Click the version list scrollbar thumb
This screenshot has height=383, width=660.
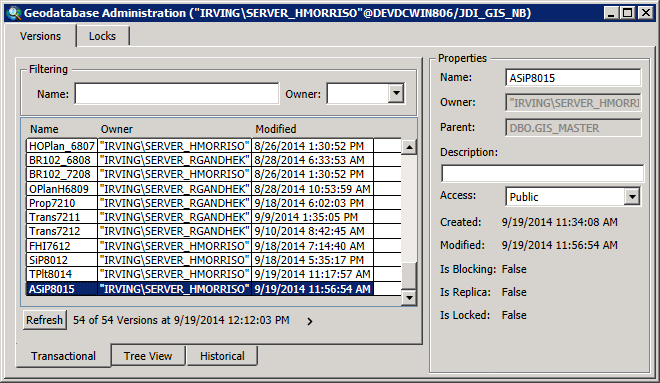(x=409, y=275)
